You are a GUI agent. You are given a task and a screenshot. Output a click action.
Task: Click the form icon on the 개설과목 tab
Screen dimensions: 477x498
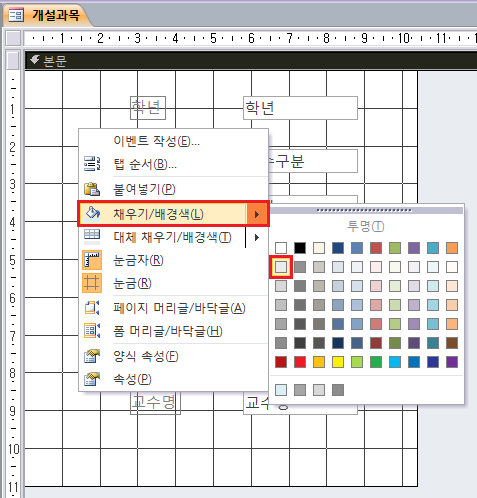coord(16,15)
